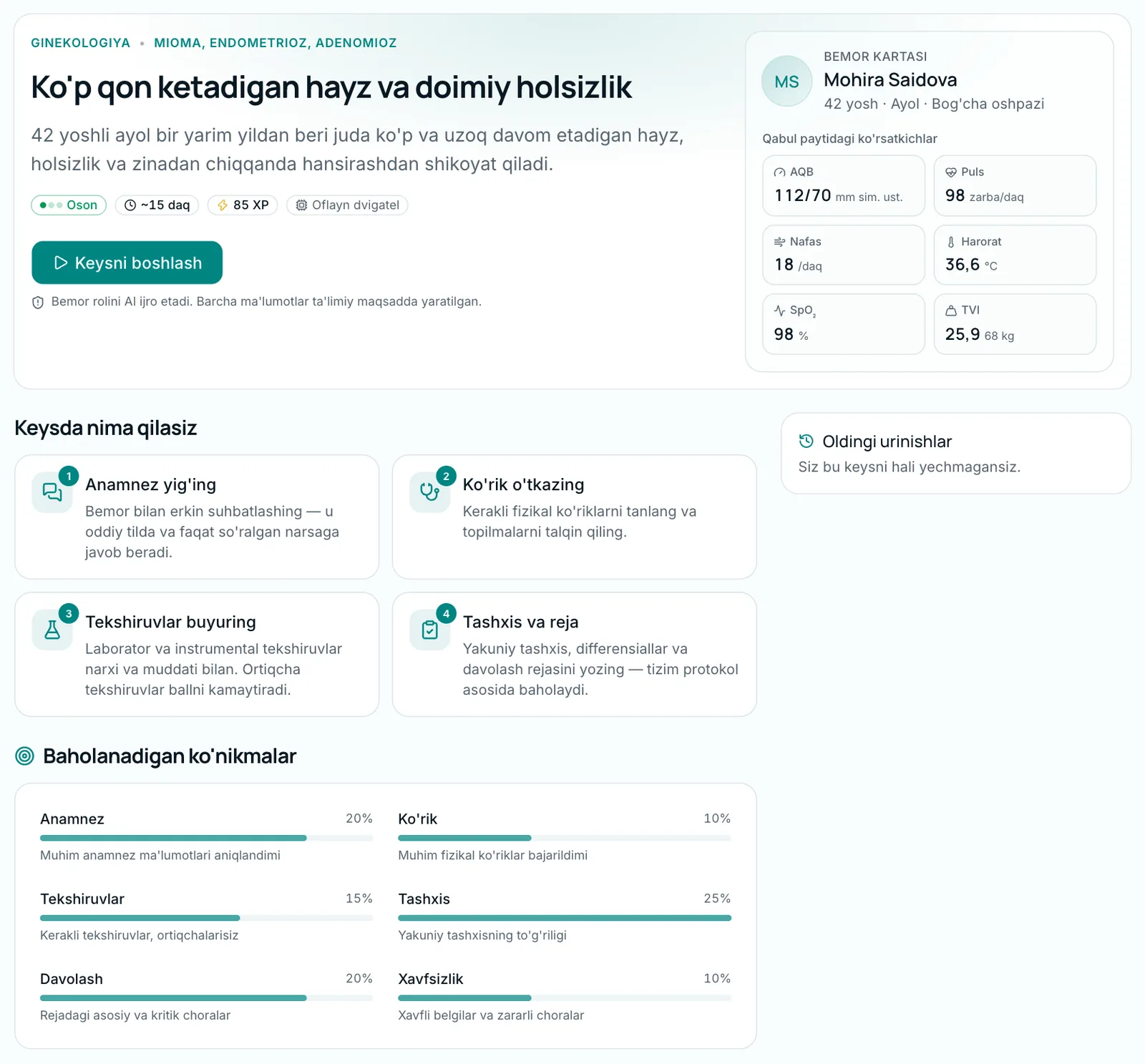Click the Davolash progress bar
The image size is (1145, 1064).
(x=207, y=998)
